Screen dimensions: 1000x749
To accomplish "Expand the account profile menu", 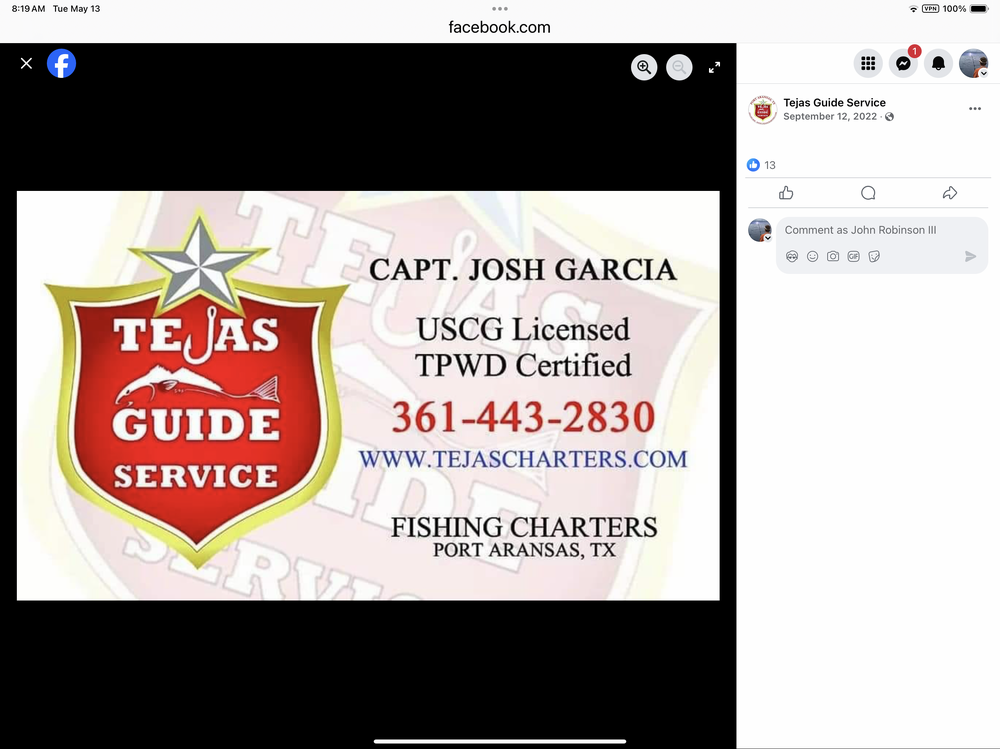I will (x=973, y=64).
